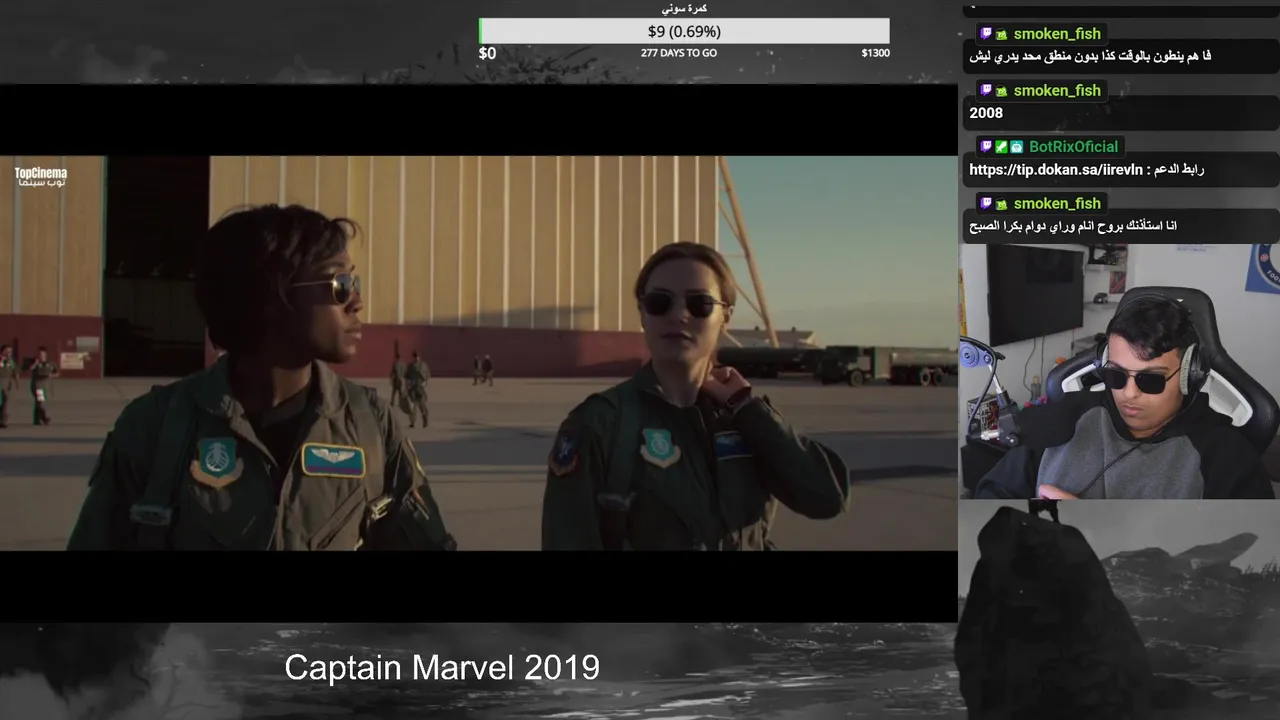The height and width of the screenshot is (720, 1280).
Task: Click the green moderator sword badge of BotRixOficial
Action: click(1001, 147)
